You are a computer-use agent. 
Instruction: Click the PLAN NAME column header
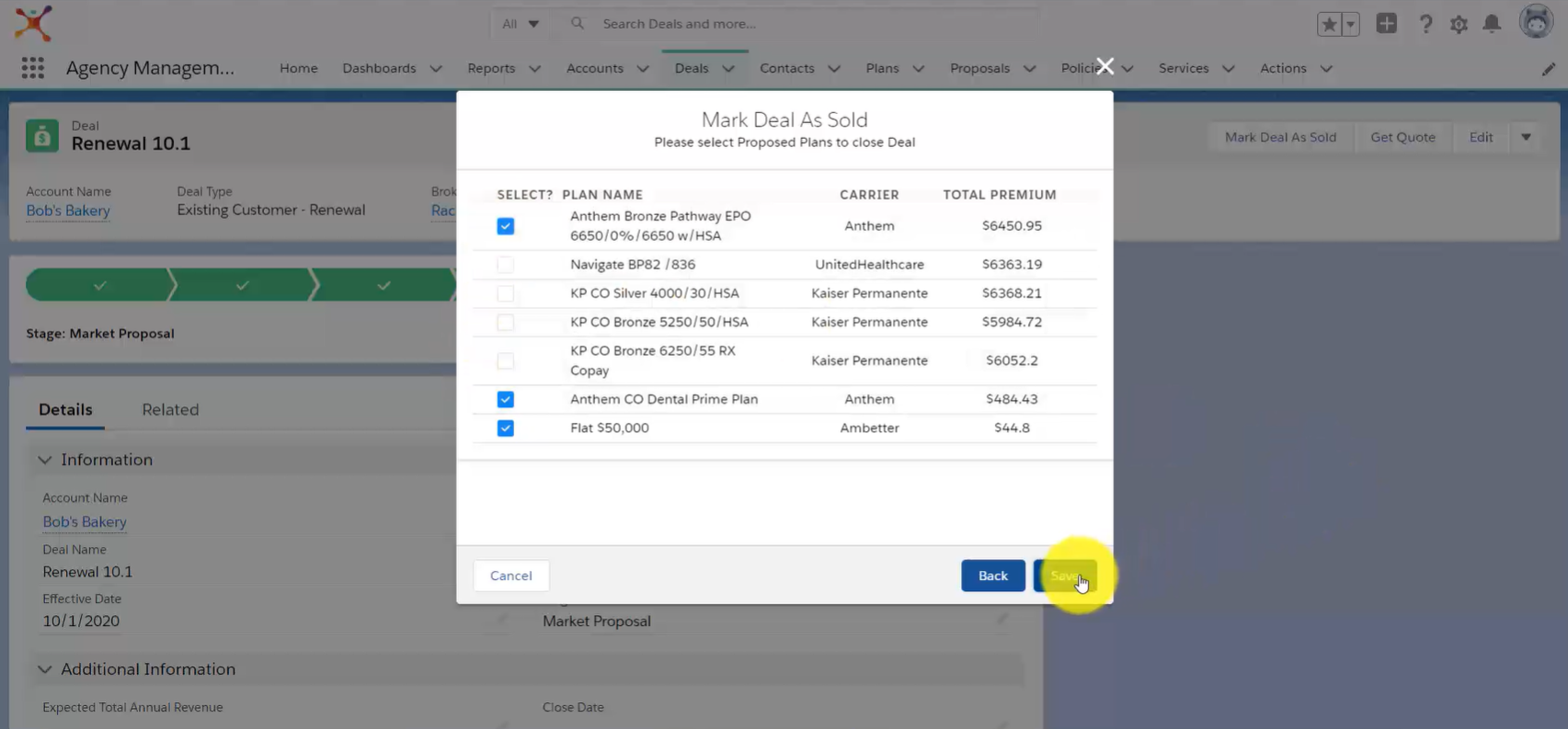602,195
